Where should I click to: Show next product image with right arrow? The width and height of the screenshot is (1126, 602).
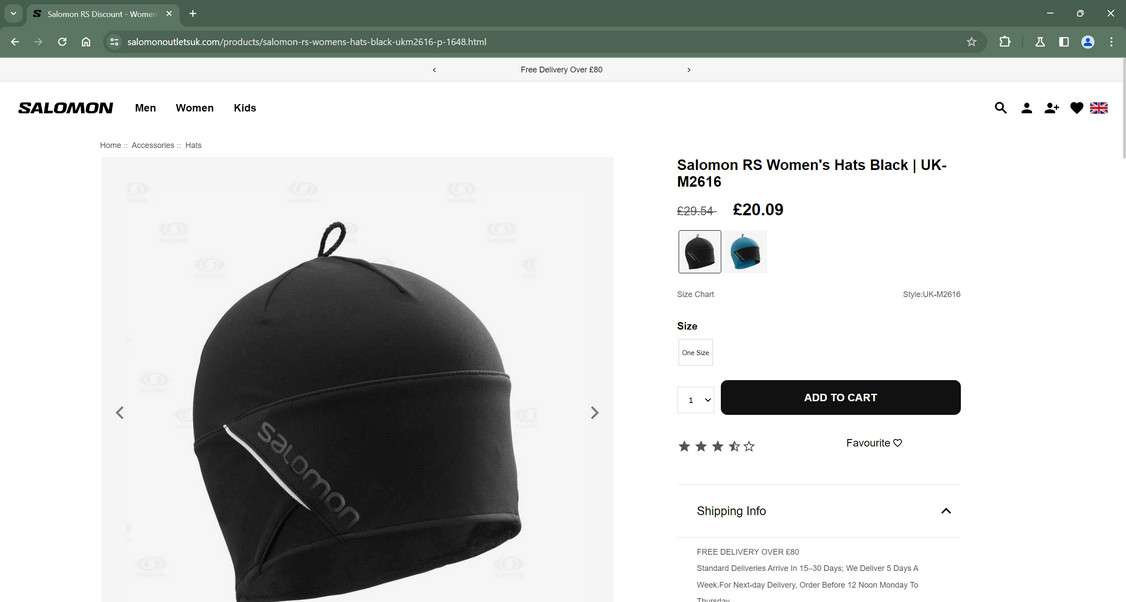(594, 413)
